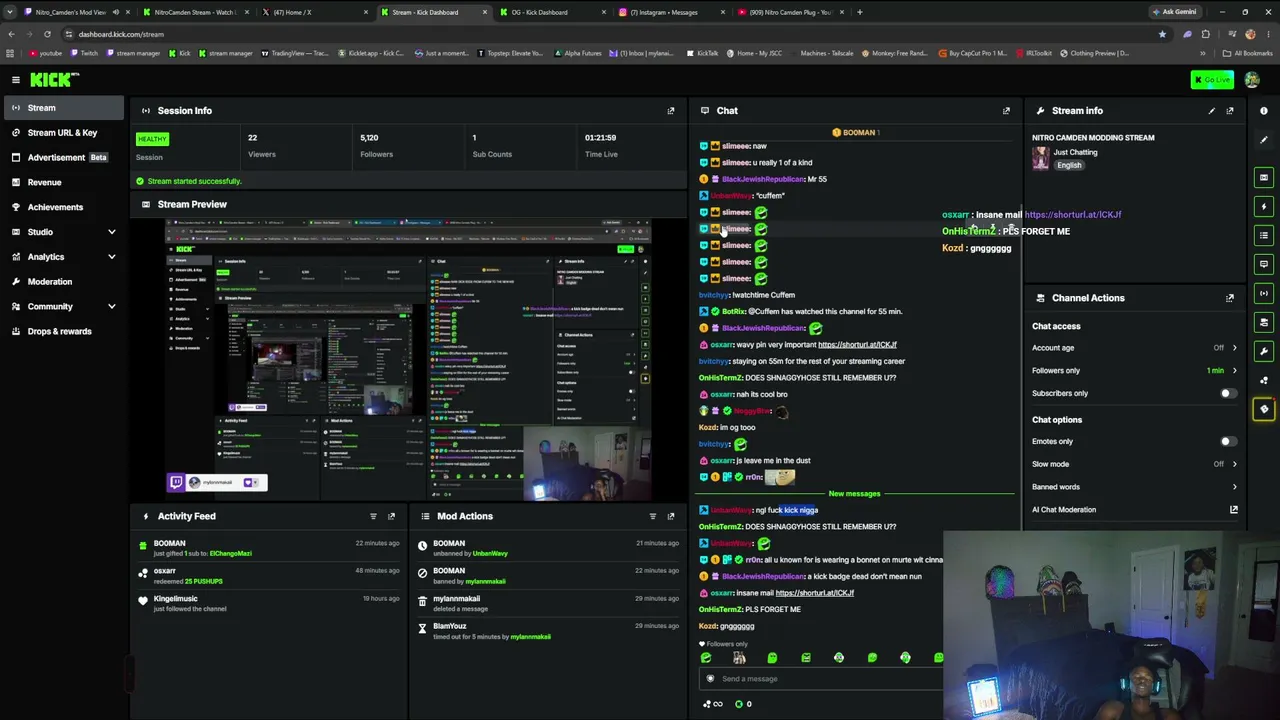Open Achievements page
Viewport: 1280px width, 720px height.
pos(63,207)
